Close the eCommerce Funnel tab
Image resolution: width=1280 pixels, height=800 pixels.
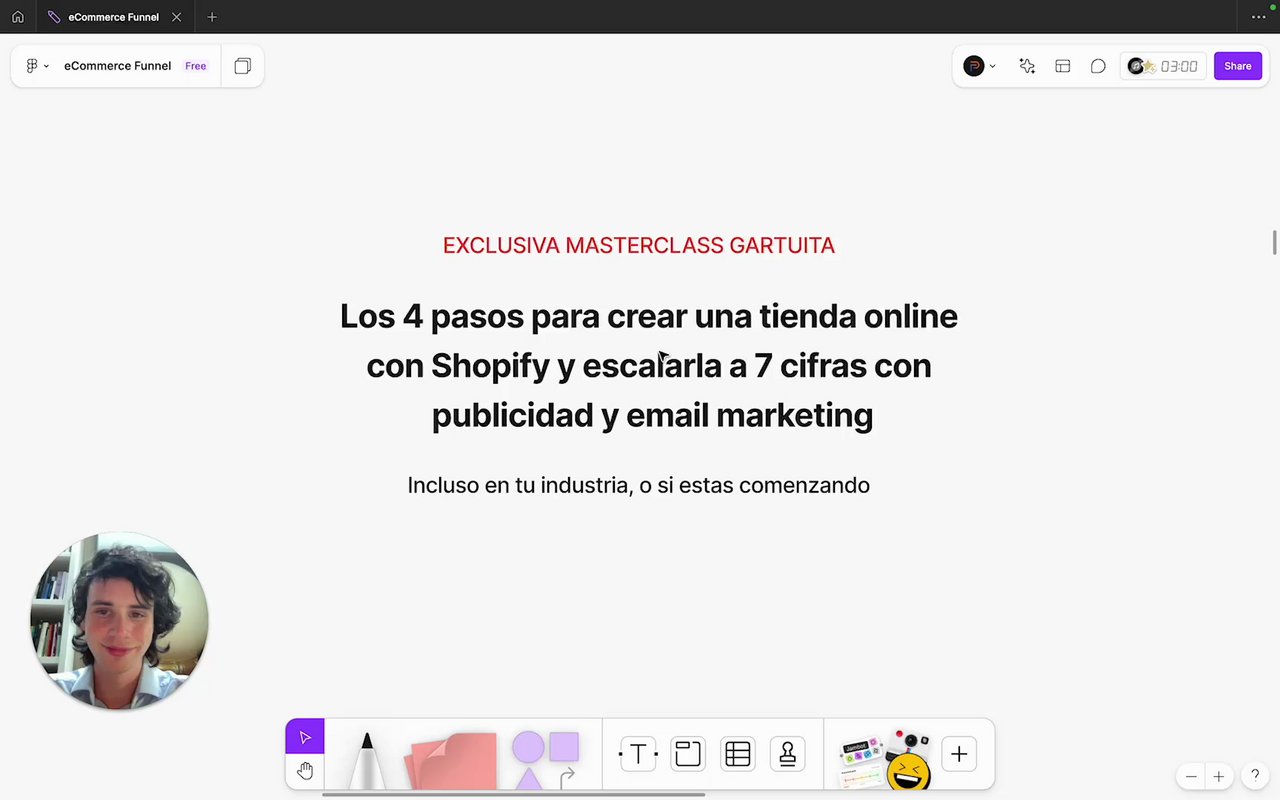click(177, 17)
